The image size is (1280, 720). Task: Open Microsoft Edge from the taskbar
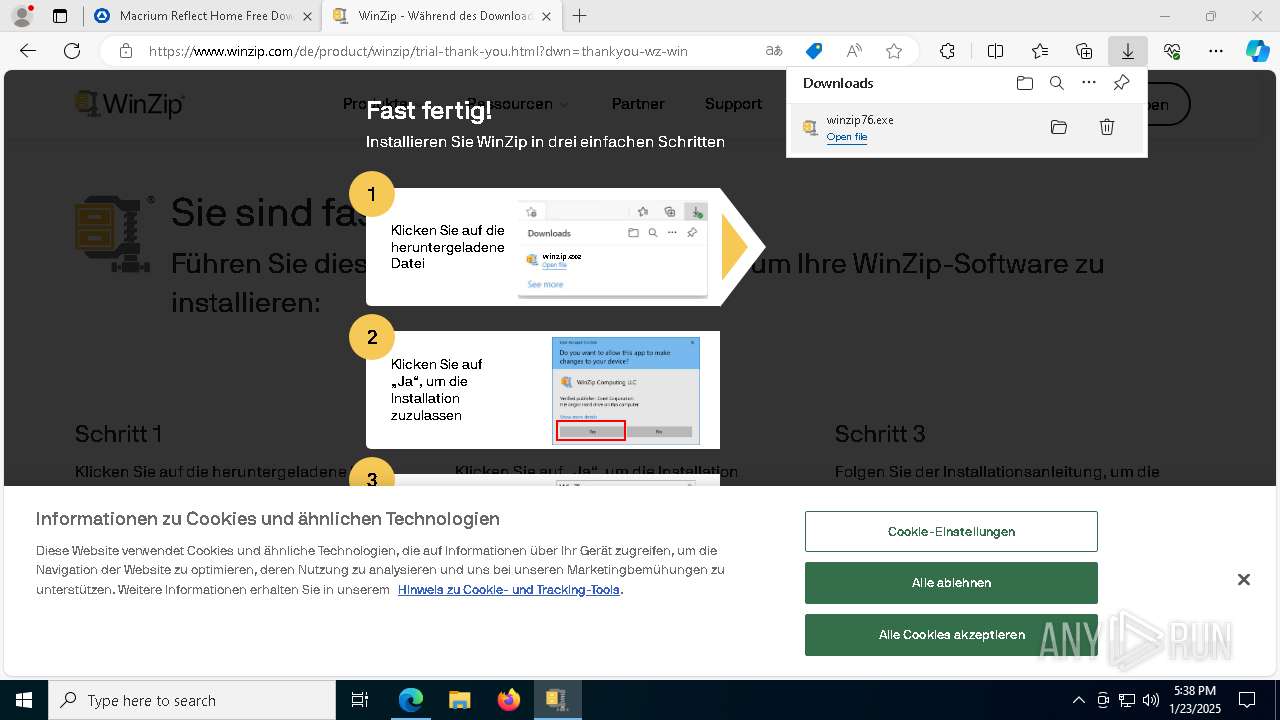(411, 700)
